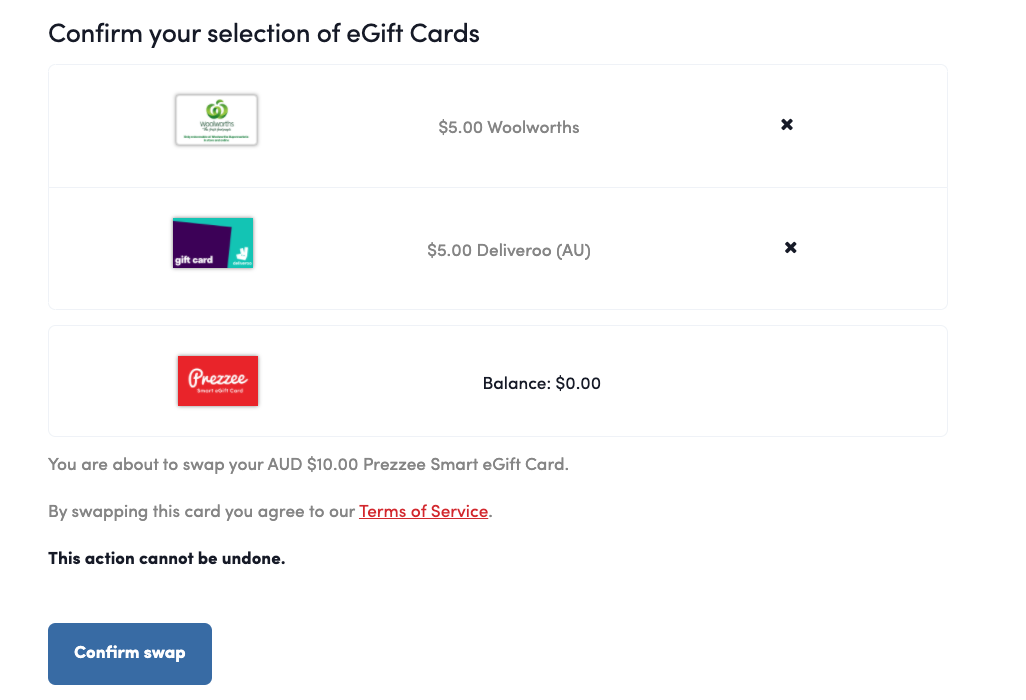Click the Woolworths card row
Image resolution: width=1026 pixels, height=700 pixels.
coord(497,126)
